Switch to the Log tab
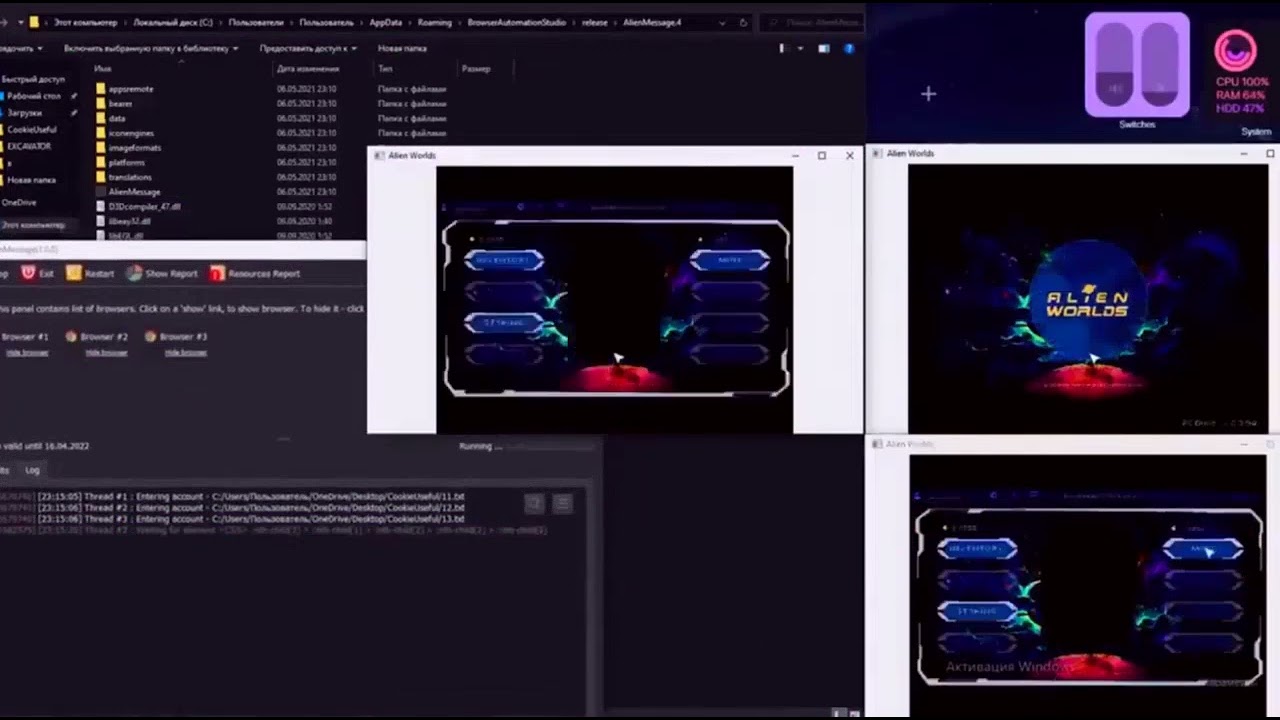 (33, 470)
